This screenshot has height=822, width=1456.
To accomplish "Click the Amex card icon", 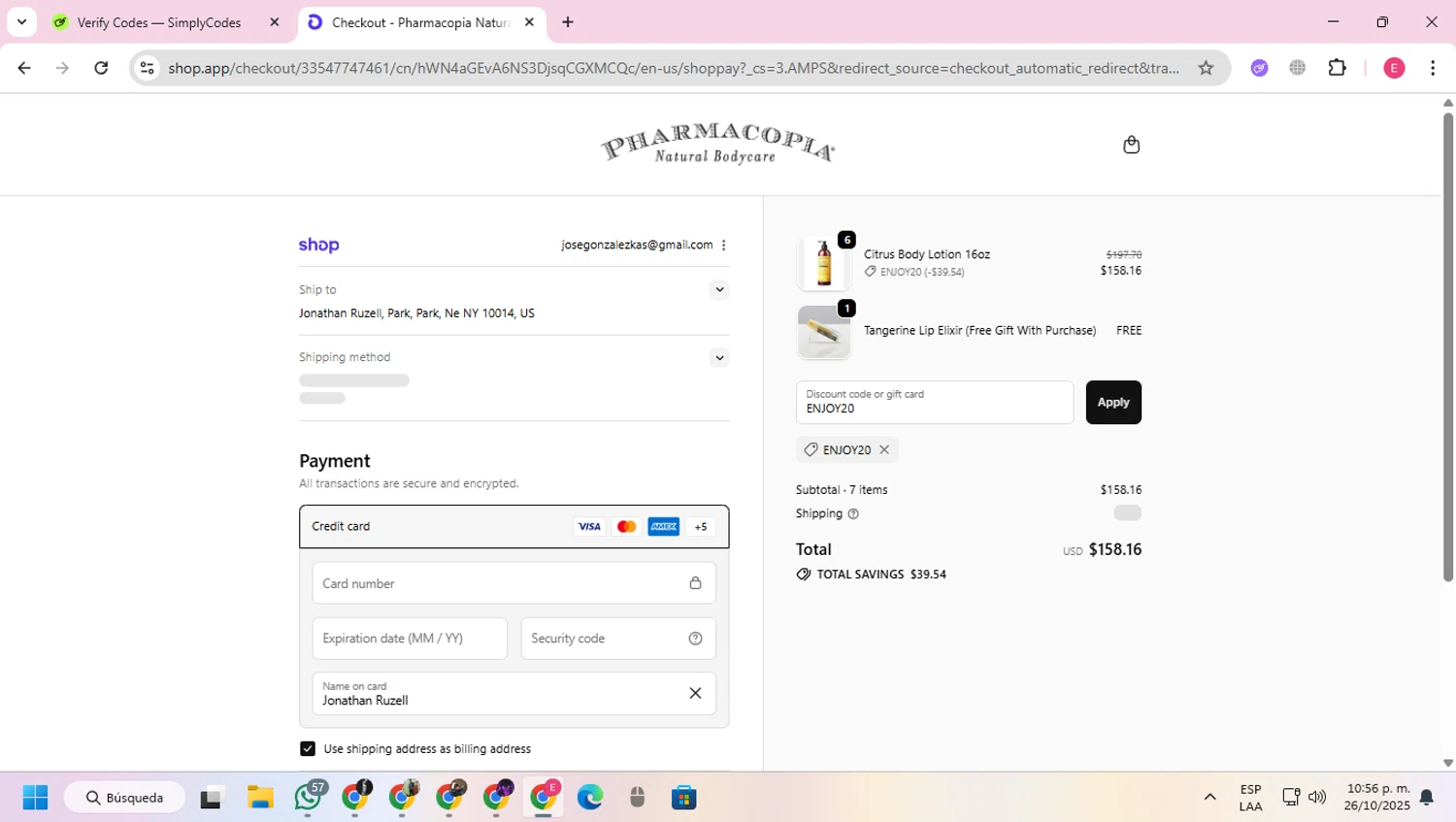I will click(663, 527).
